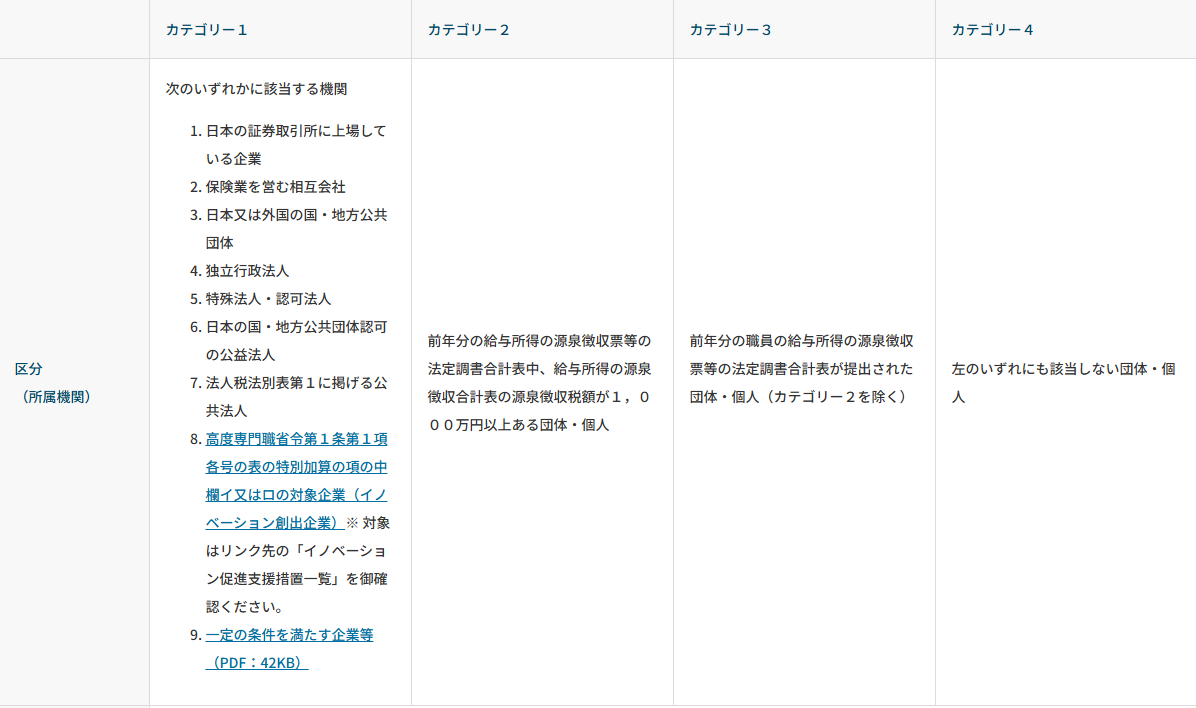Click the ※ 対象はリンク先の note text
This screenshot has height=708, width=1196.
coord(296,565)
